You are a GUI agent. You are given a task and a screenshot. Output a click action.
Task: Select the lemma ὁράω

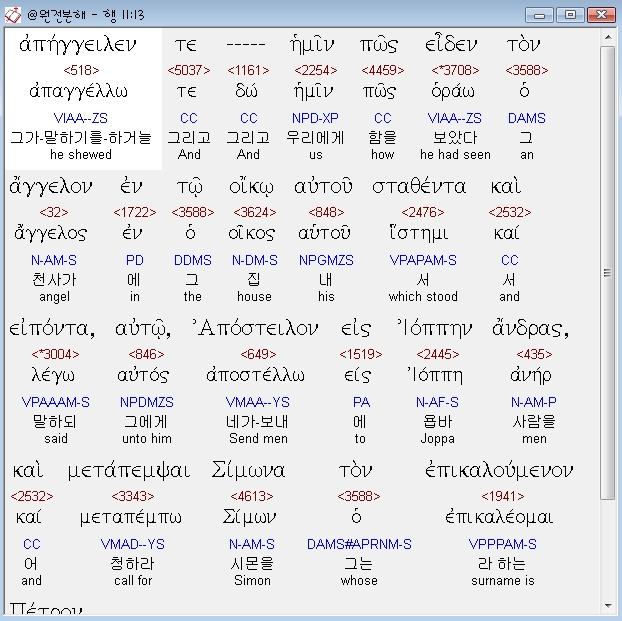453,91
